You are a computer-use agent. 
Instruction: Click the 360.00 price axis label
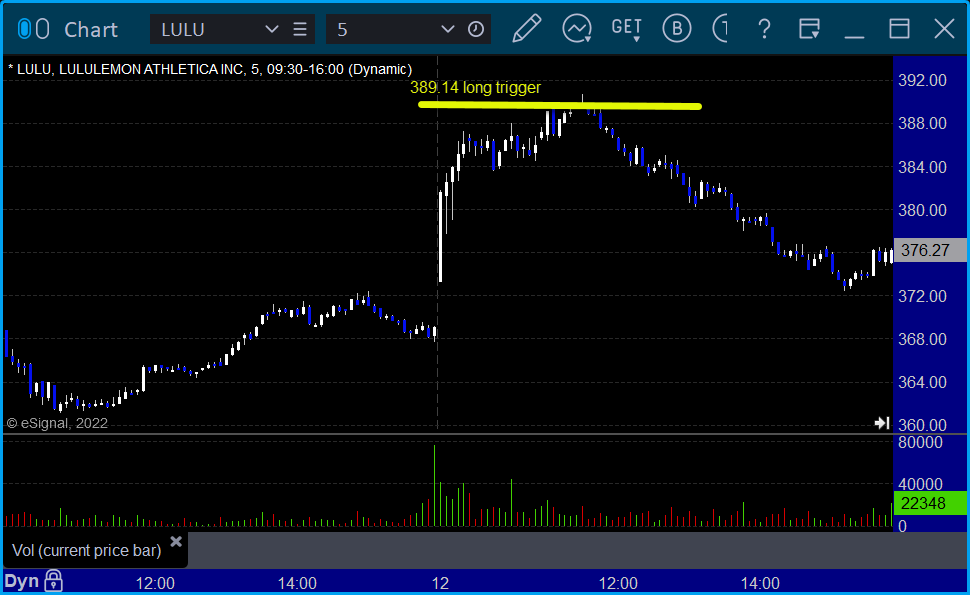tap(922, 426)
